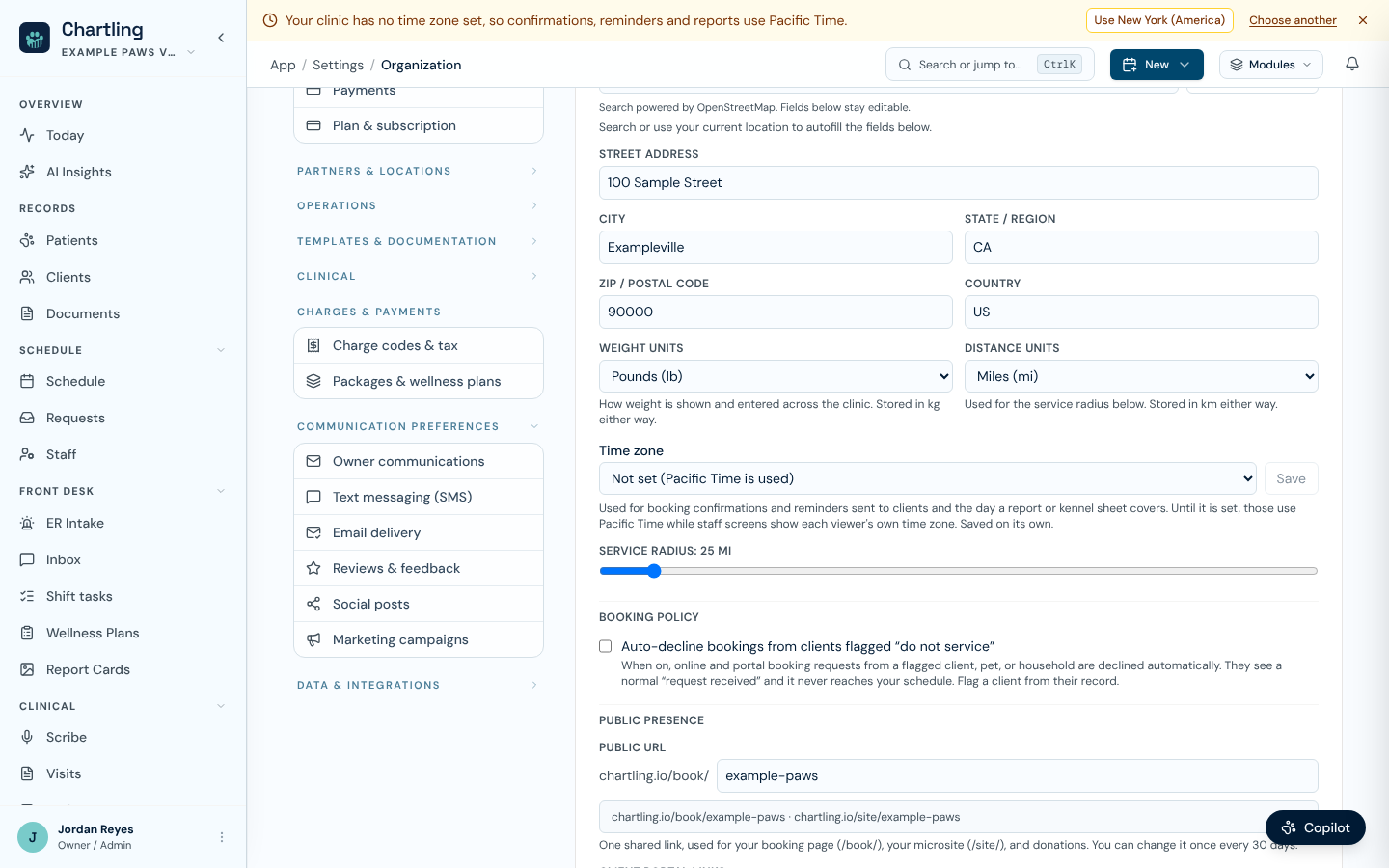
Task: Click the Scribe microphone icon
Action: [27, 738]
